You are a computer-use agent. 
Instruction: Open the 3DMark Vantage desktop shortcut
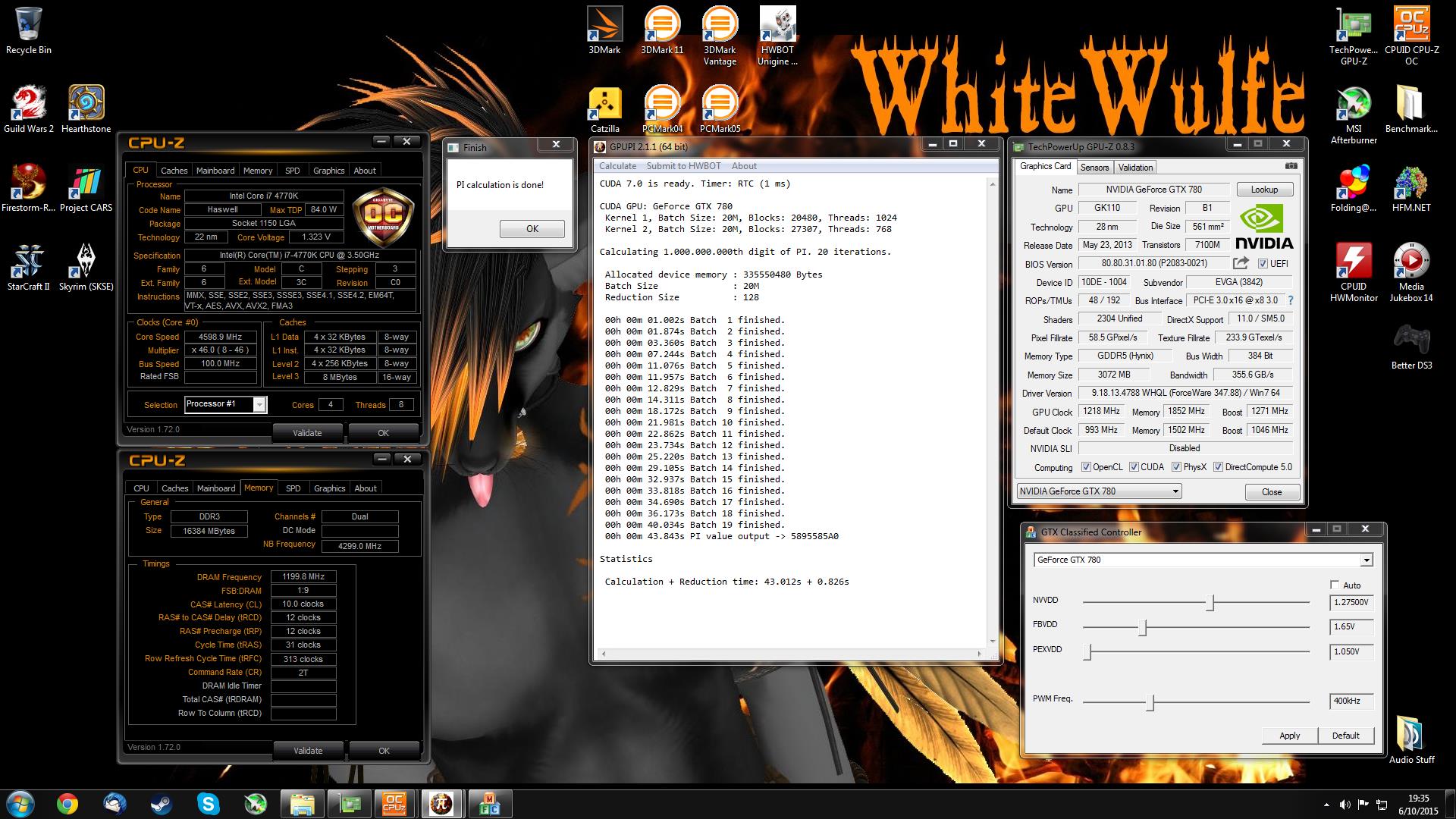[720, 36]
